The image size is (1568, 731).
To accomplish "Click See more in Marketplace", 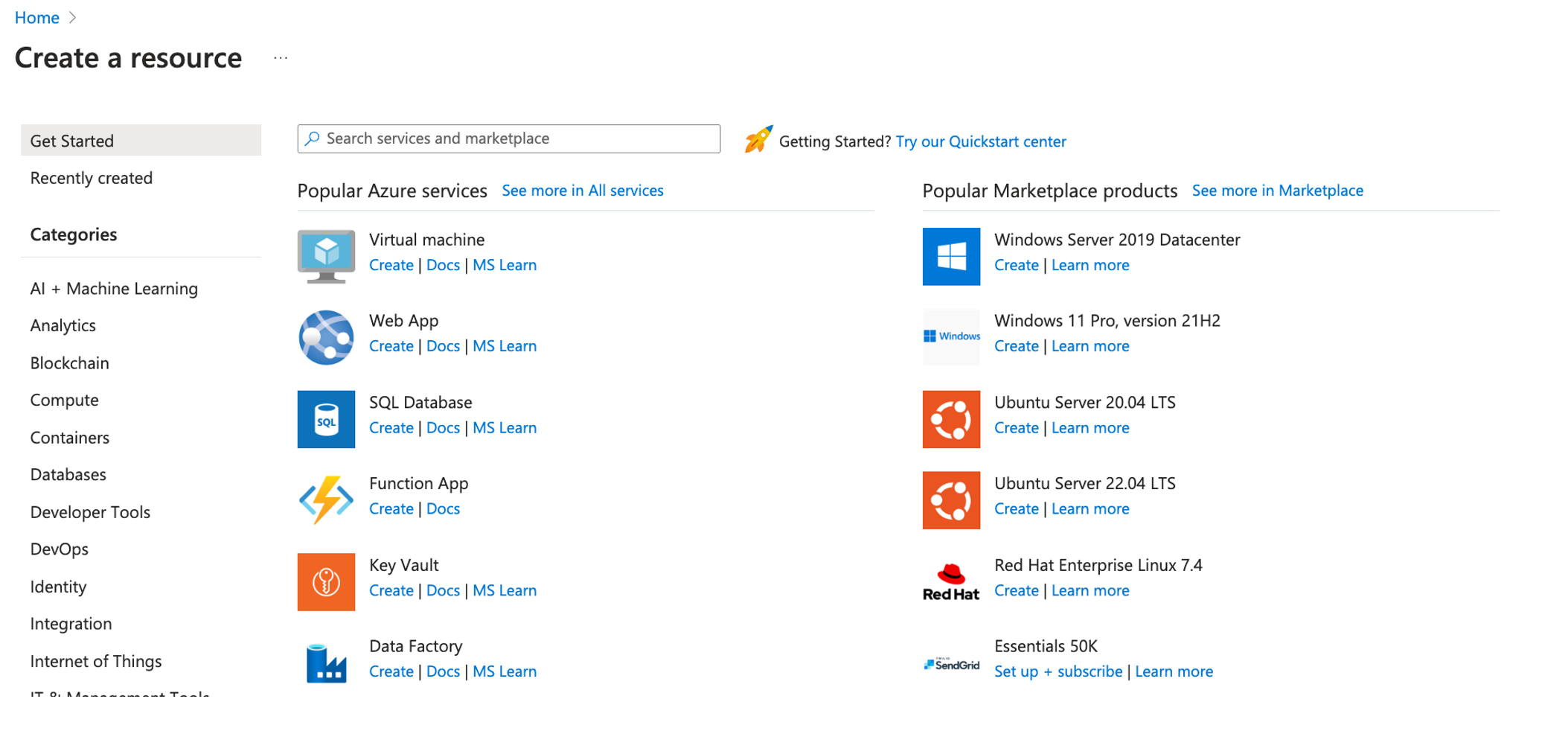I will click(1278, 191).
